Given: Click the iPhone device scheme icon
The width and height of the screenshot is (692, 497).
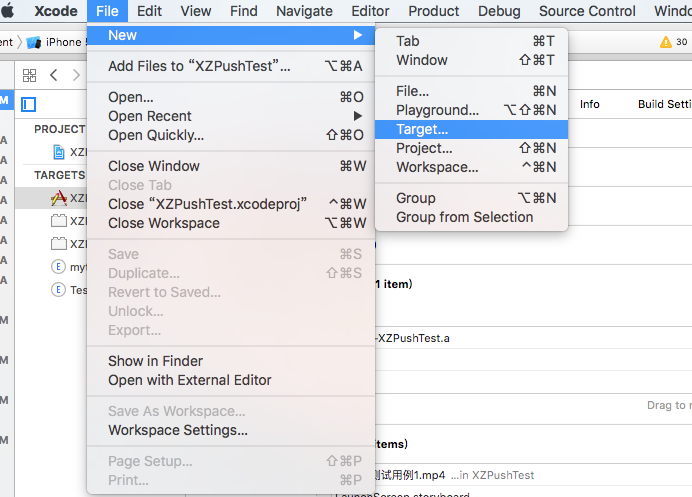Looking at the screenshot, I should (x=35, y=42).
